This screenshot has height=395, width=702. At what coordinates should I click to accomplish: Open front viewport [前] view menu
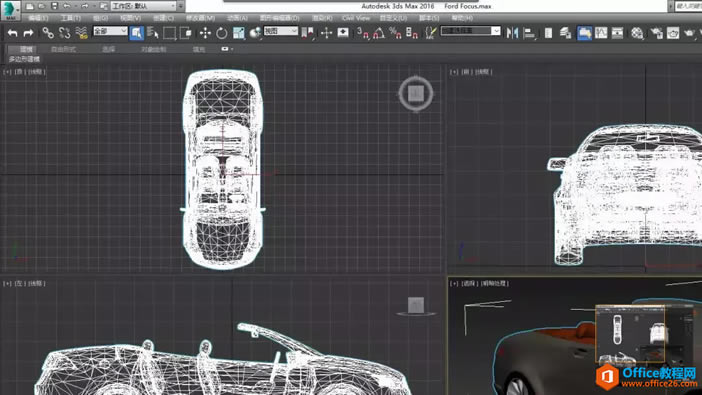pos(466,72)
